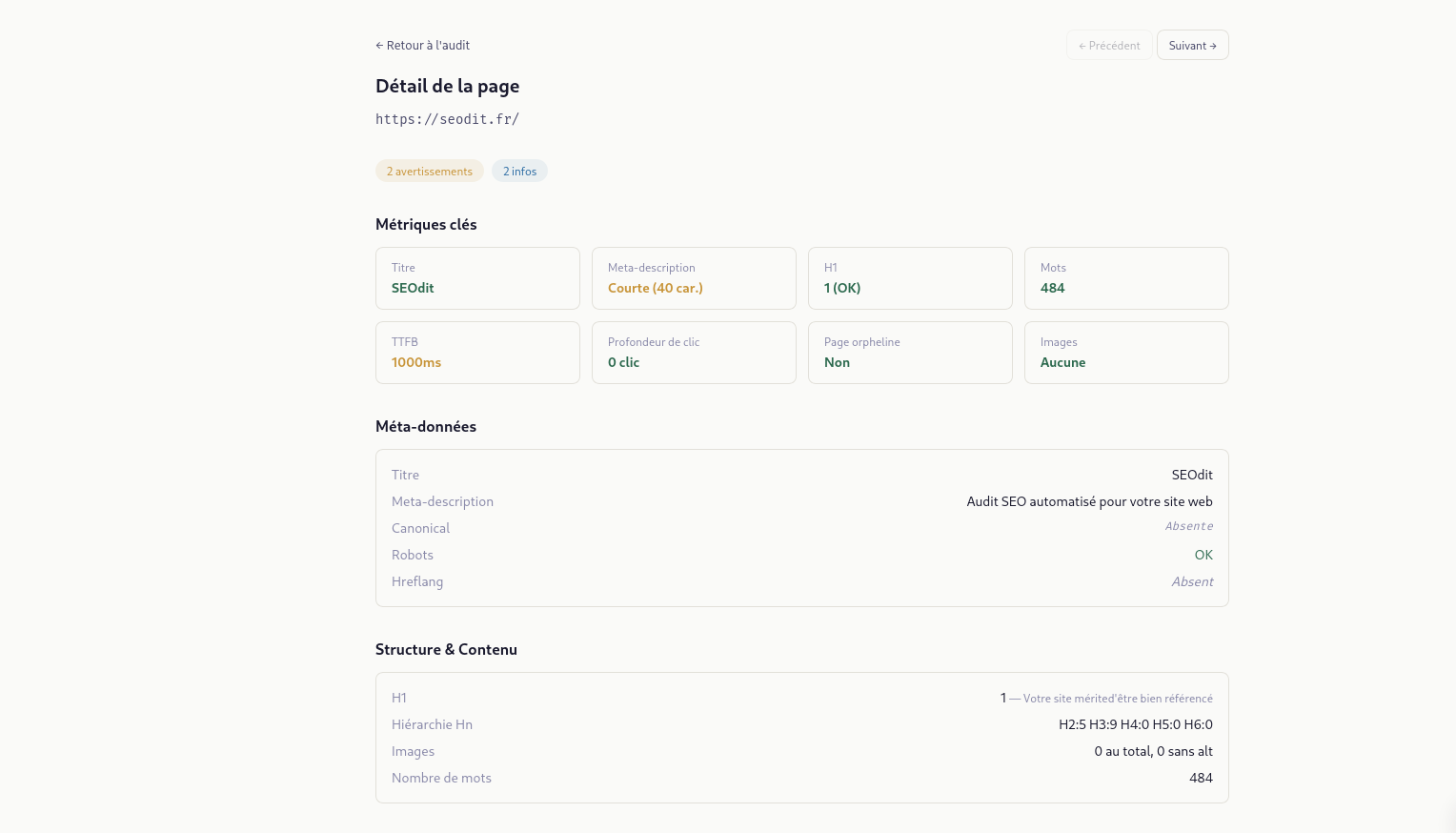Click the Titre SEOdit metric card

477,278
